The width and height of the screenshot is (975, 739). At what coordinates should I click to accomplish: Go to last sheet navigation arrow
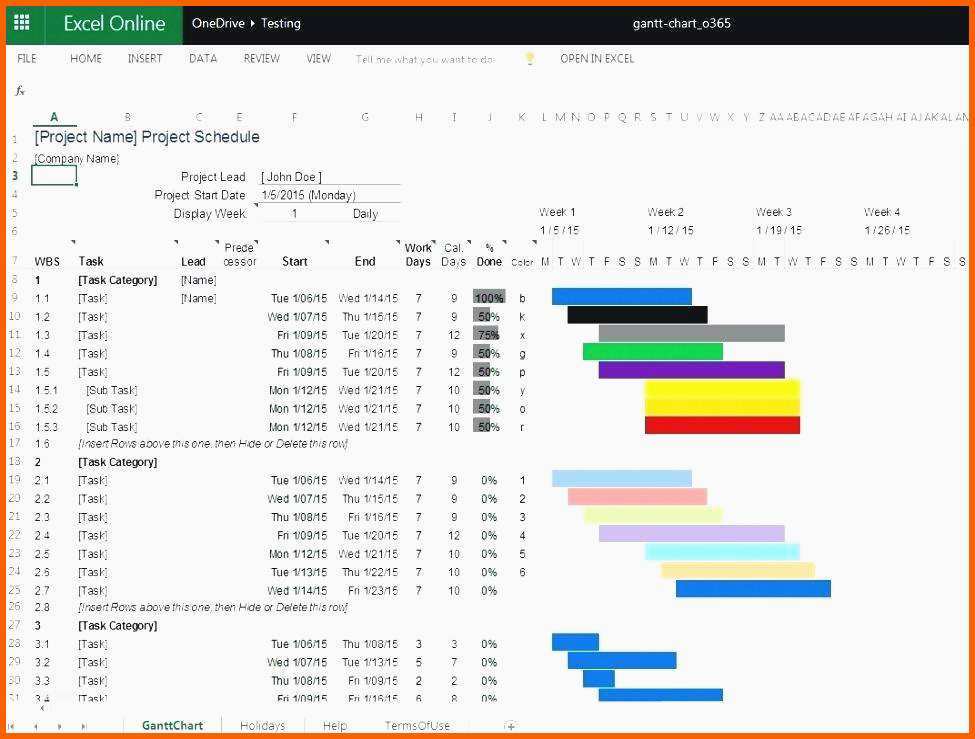[x=83, y=726]
